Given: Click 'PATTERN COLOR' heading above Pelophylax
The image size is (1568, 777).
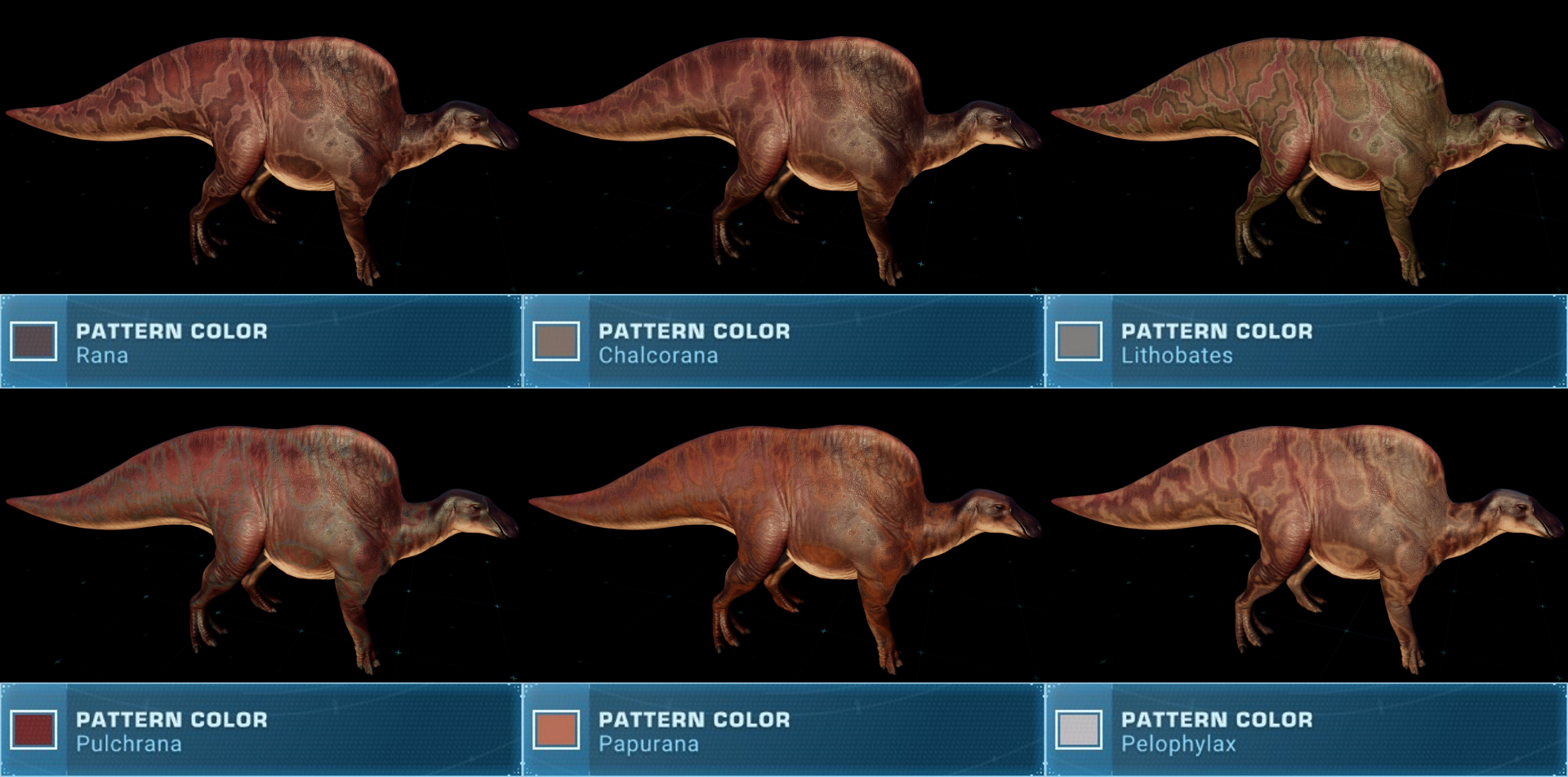Looking at the screenshot, I should tap(1217, 720).
